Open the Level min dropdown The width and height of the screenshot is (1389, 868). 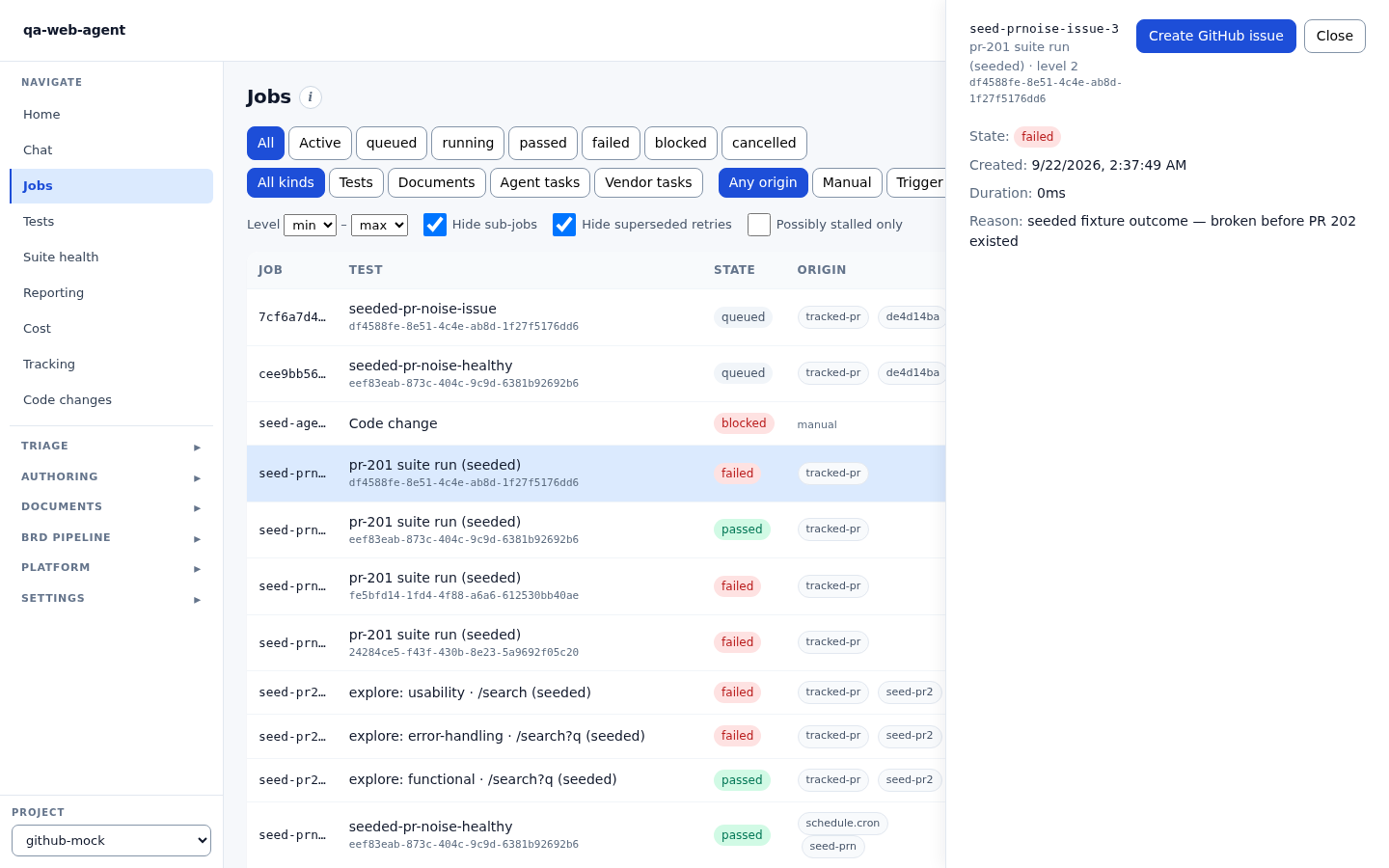[x=310, y=225]
